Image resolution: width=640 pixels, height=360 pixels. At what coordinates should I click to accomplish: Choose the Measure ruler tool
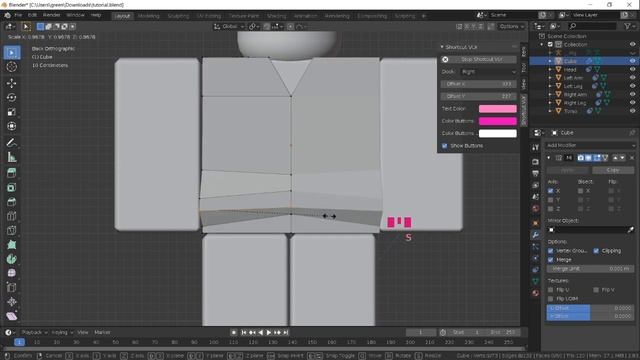point(11,157)
